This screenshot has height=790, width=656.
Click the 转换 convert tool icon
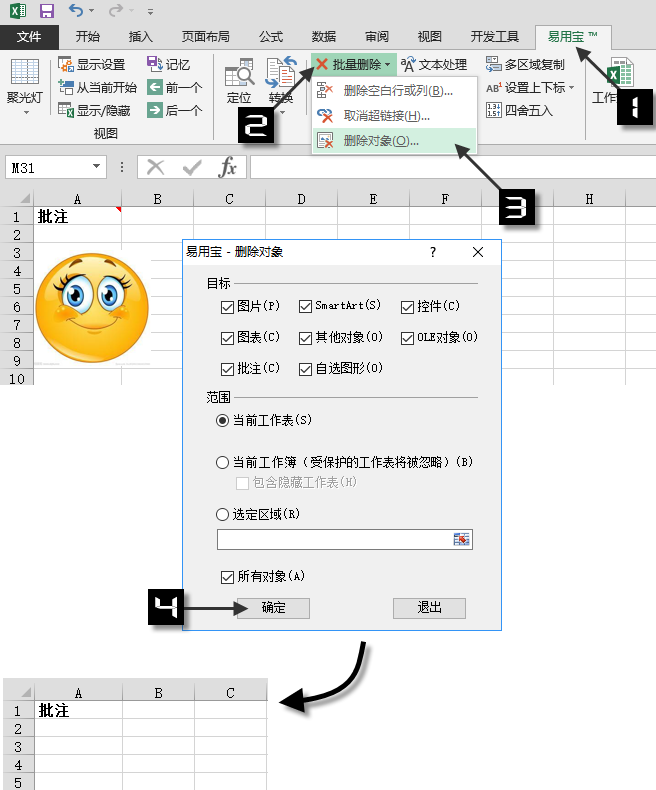click(281, 72)
